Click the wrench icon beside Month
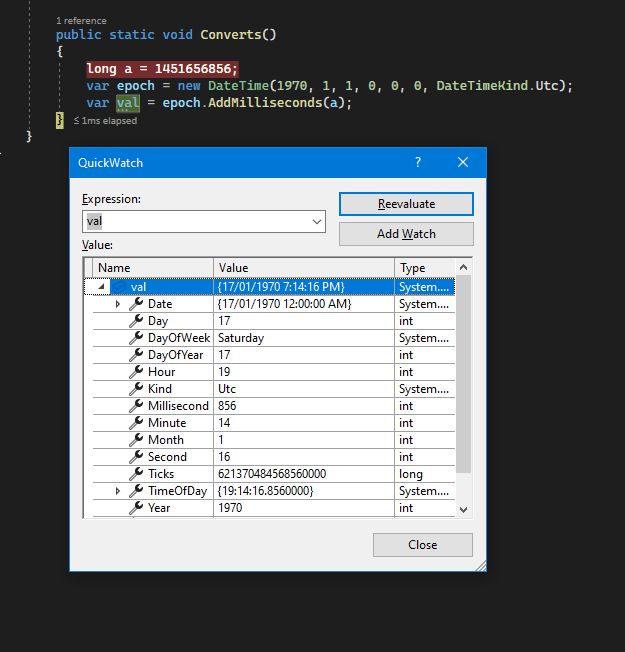625x652 pixels. (136, 440)
